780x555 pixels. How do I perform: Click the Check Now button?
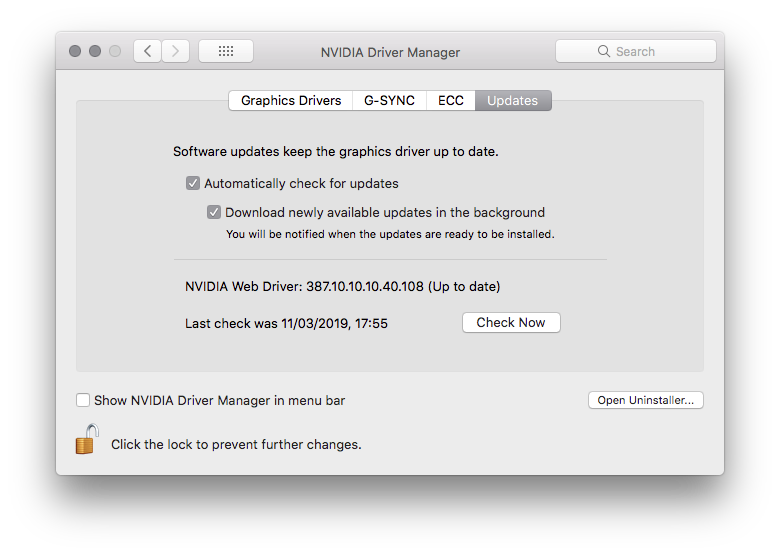point(511,323)
